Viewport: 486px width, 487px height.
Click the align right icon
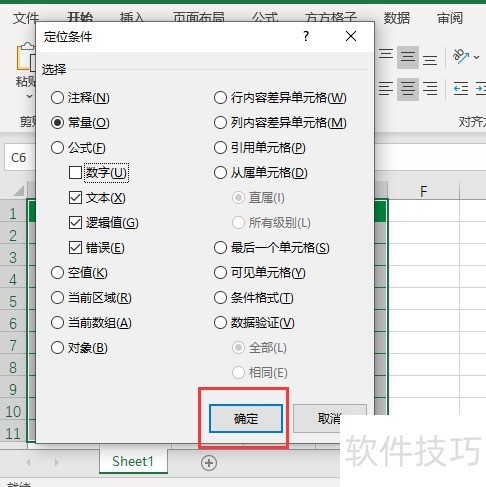pos(430,89)
